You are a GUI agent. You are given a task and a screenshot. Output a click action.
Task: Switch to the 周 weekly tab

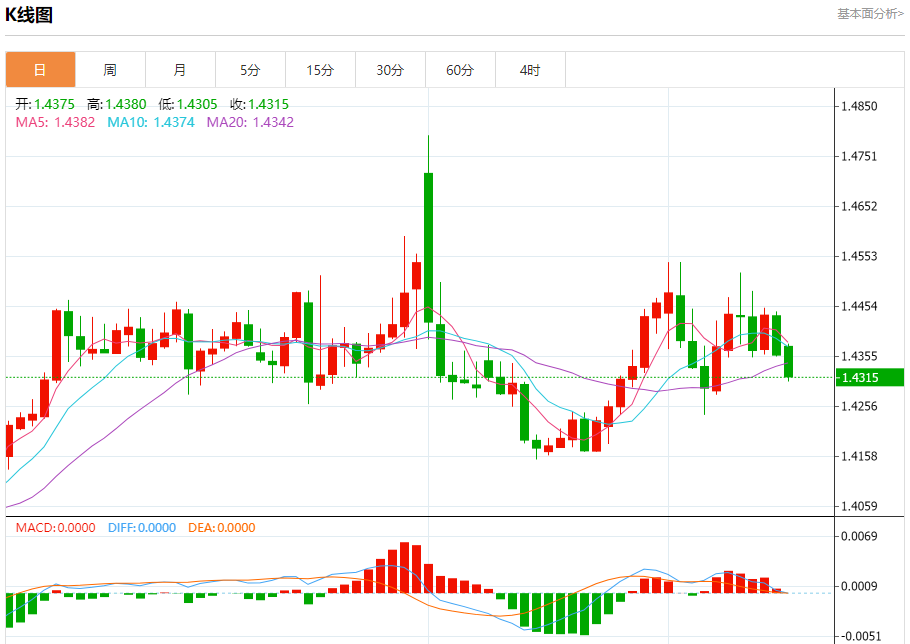(110, 70)
